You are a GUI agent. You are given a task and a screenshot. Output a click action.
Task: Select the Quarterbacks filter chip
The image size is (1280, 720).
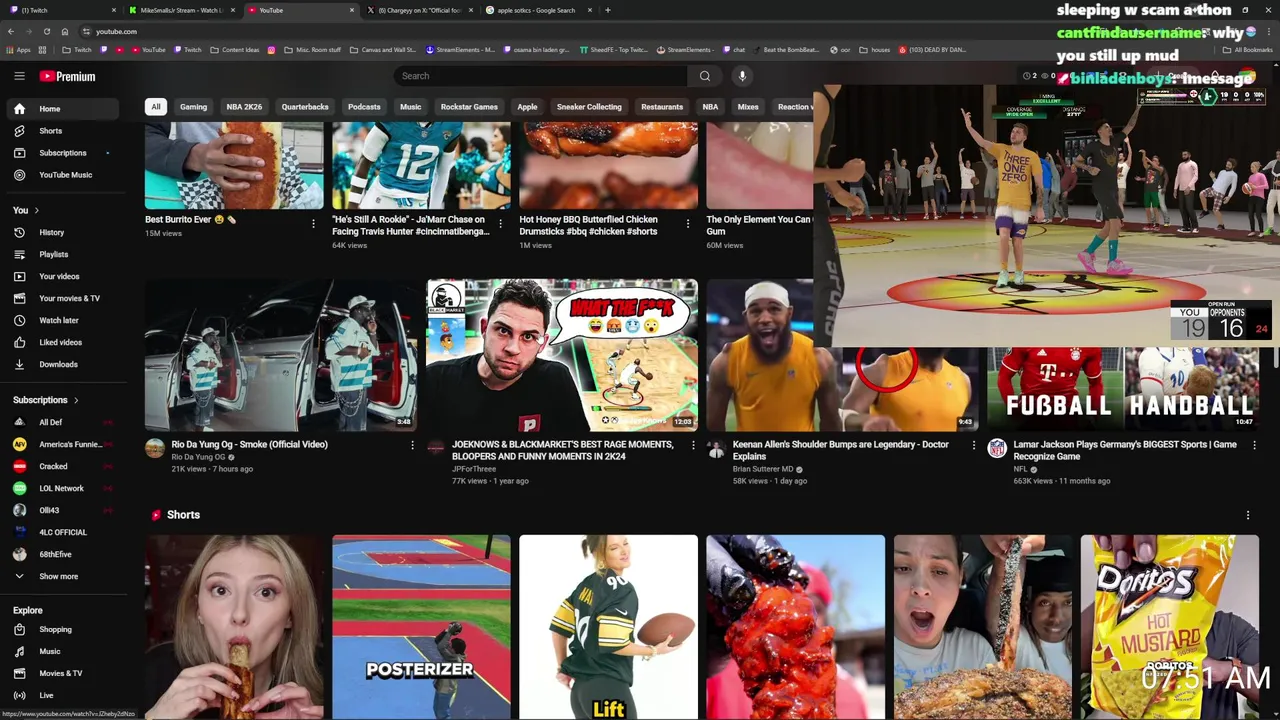point(305,107)
